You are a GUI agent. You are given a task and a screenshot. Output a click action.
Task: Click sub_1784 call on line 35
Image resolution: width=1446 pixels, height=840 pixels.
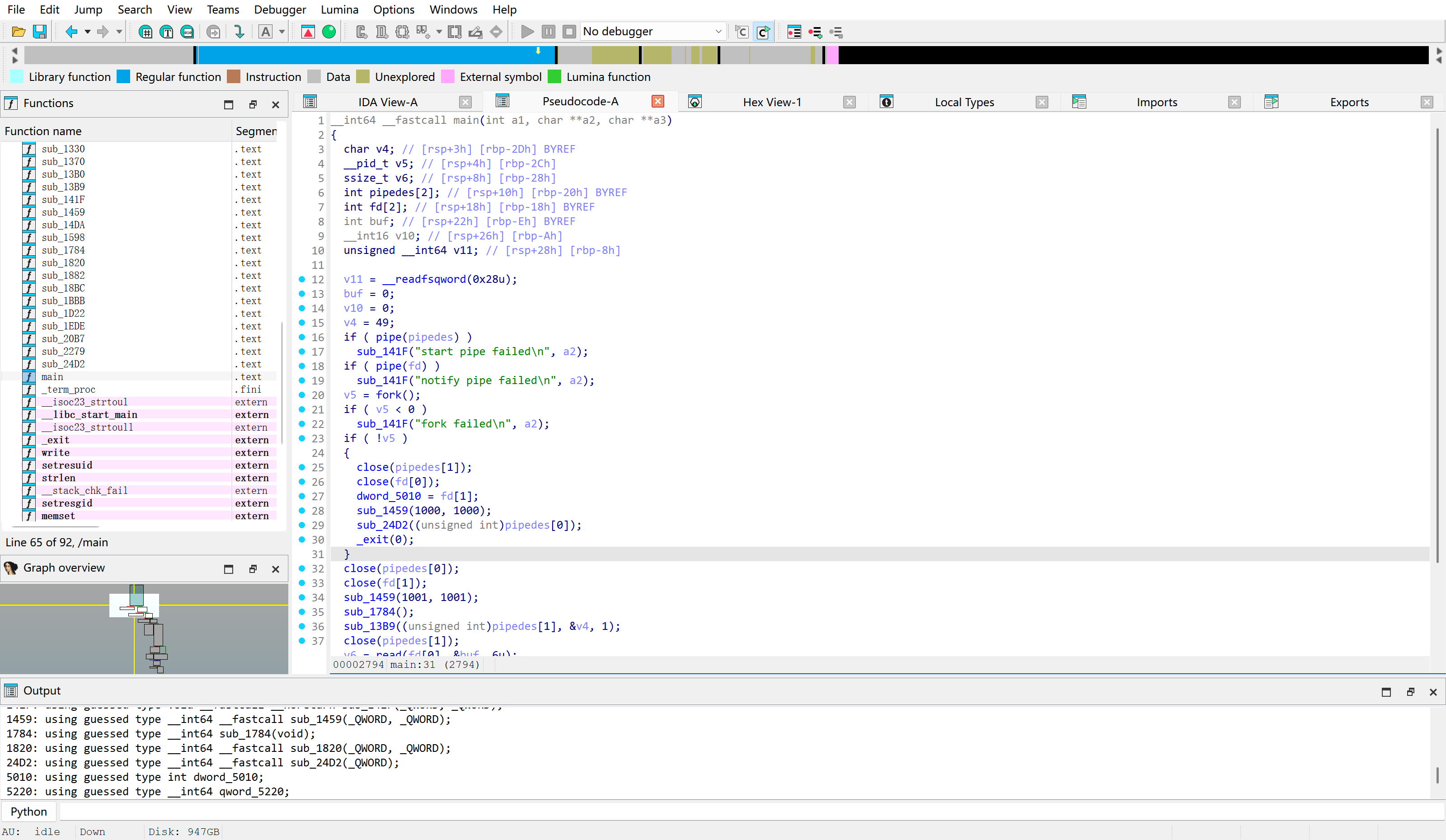[x=370, y=612]
